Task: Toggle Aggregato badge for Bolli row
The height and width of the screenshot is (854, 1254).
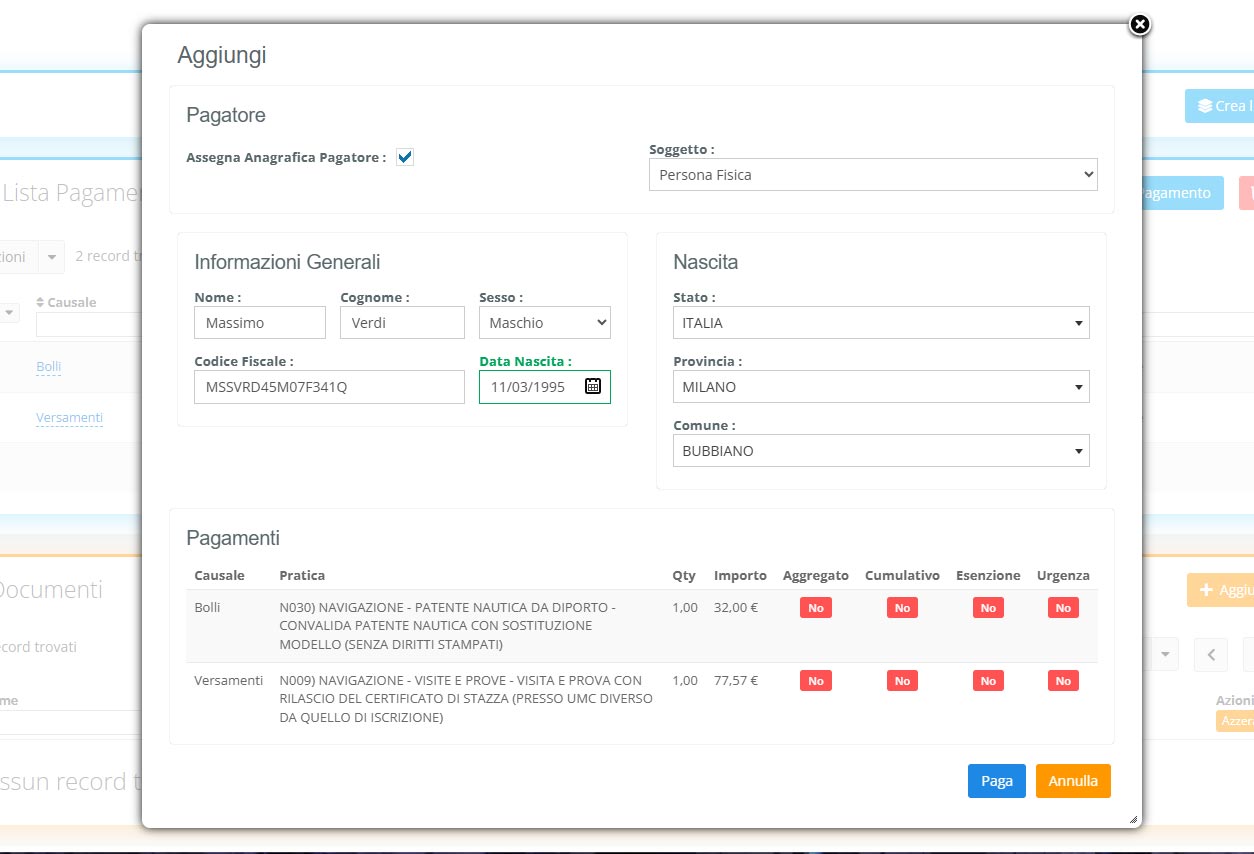Action: click(815, 608)
